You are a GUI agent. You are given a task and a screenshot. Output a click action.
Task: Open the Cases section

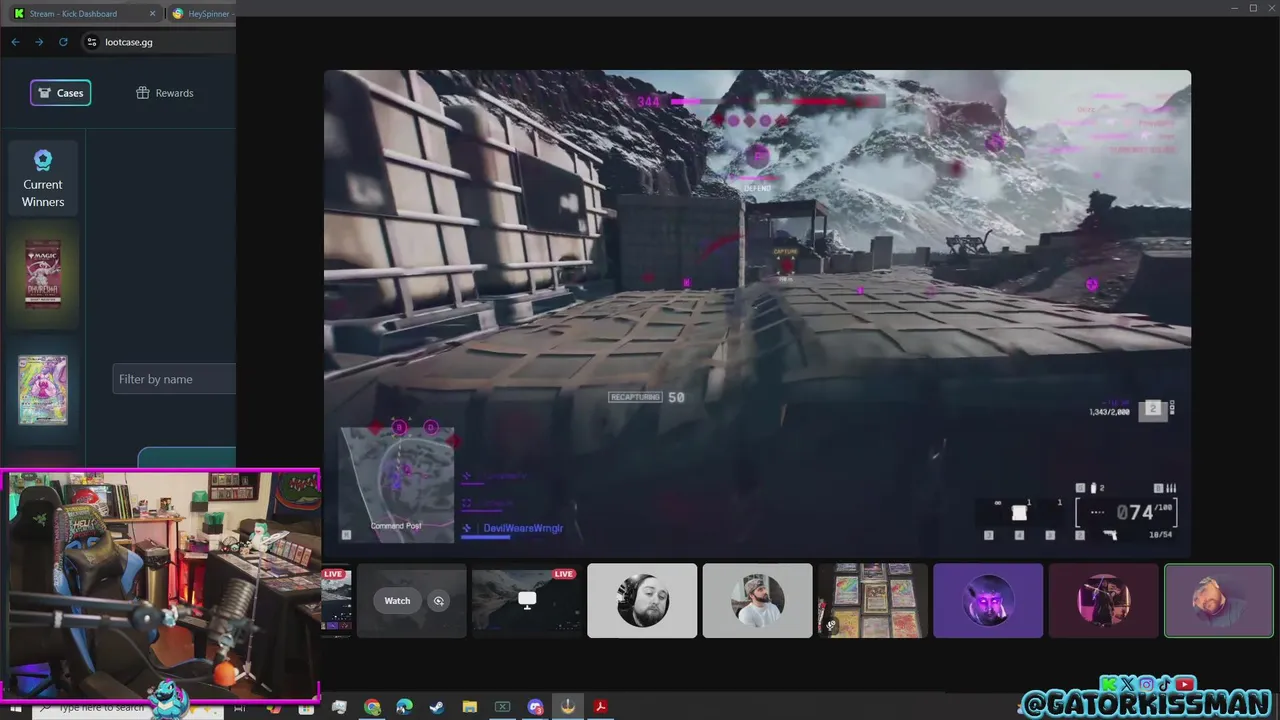click(x=60, y=93)
